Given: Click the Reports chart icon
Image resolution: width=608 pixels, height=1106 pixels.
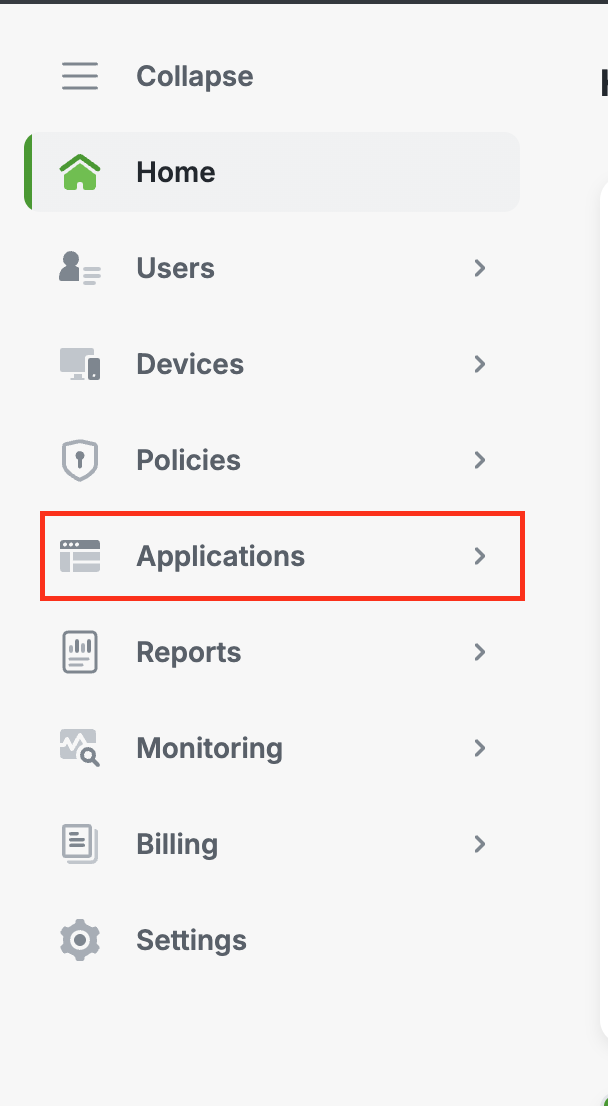Looking at the screenshot, I should pos(80,652).
